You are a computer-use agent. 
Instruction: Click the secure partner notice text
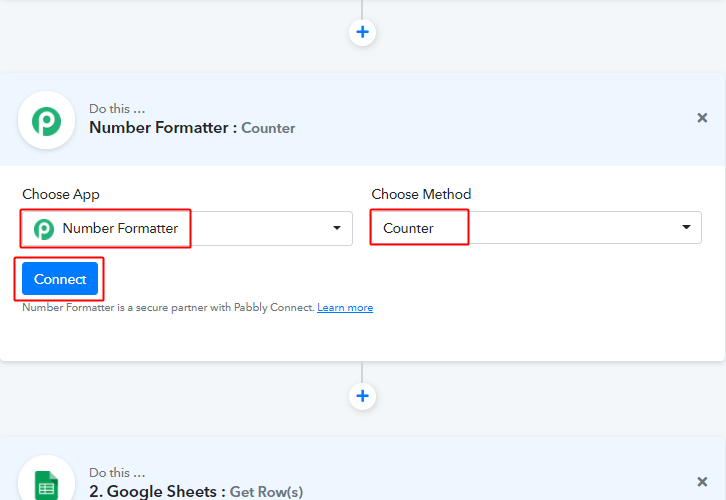tap(169, 307)
